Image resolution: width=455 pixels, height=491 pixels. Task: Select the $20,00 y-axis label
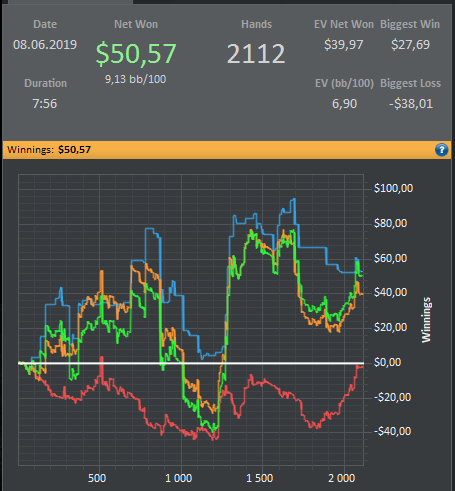[390, 328]
